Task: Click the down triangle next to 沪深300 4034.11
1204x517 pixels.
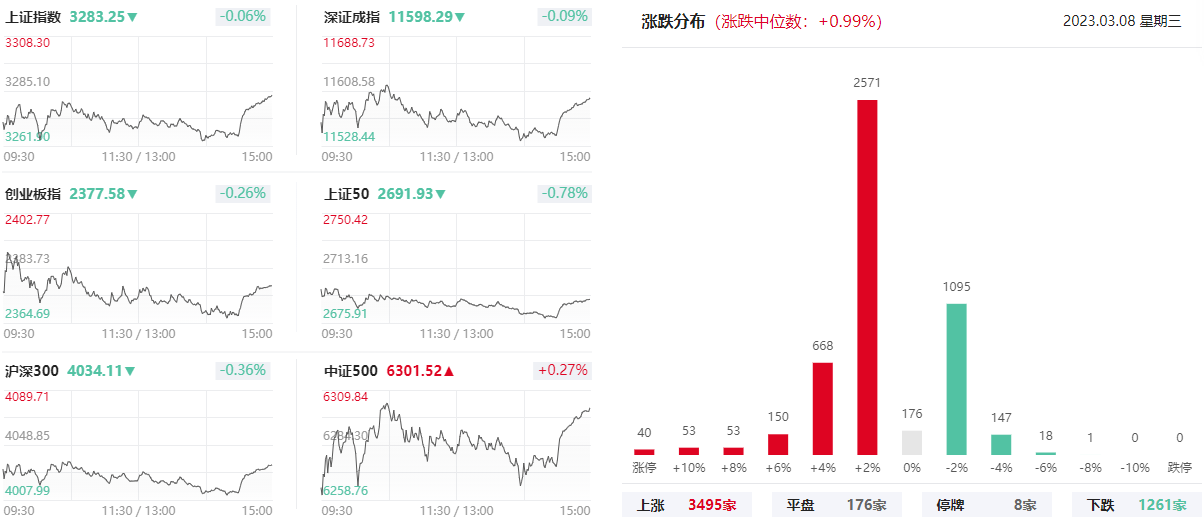Action: click(129, 371)
